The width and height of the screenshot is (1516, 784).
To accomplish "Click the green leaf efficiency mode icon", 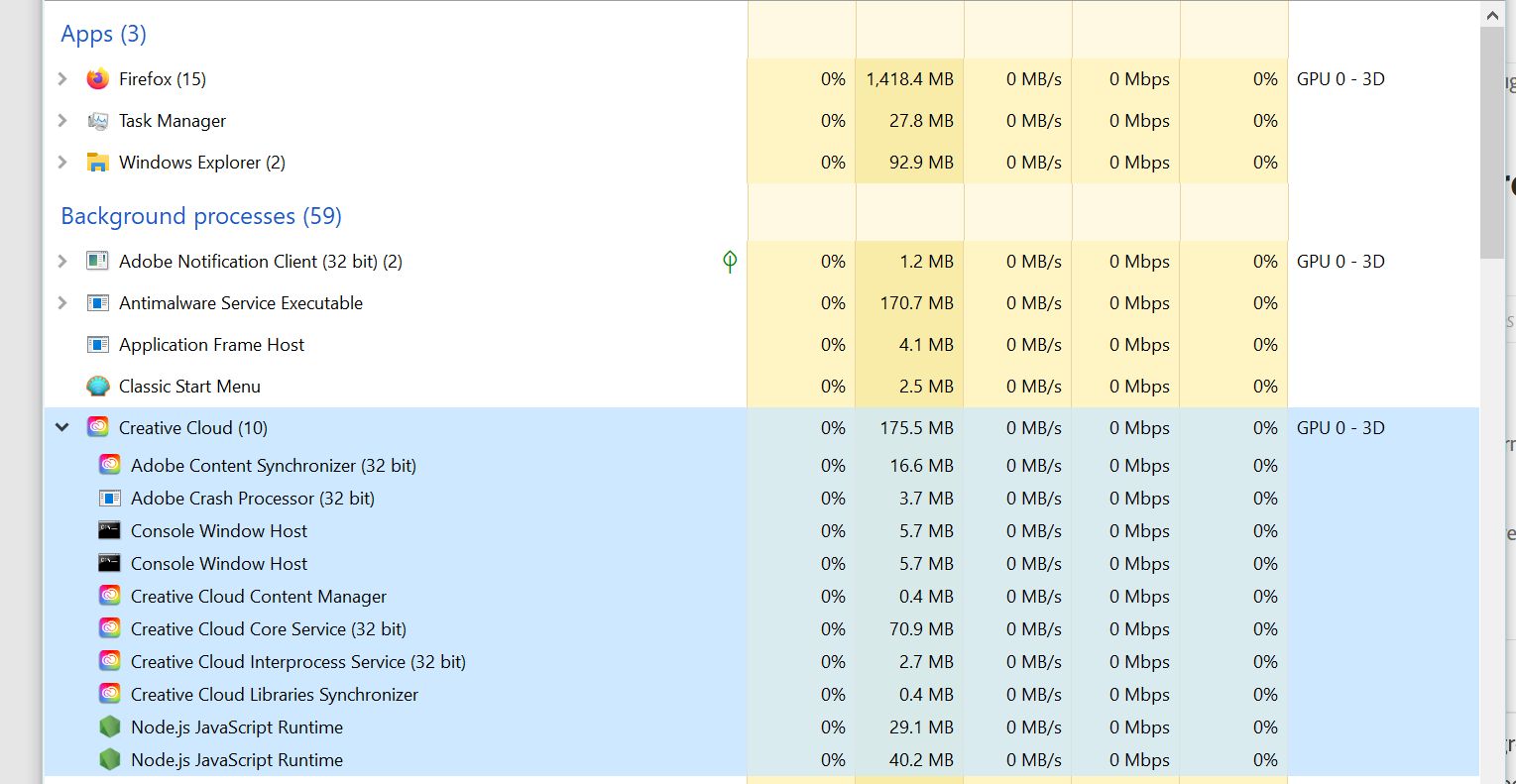I will coord(730,262).
